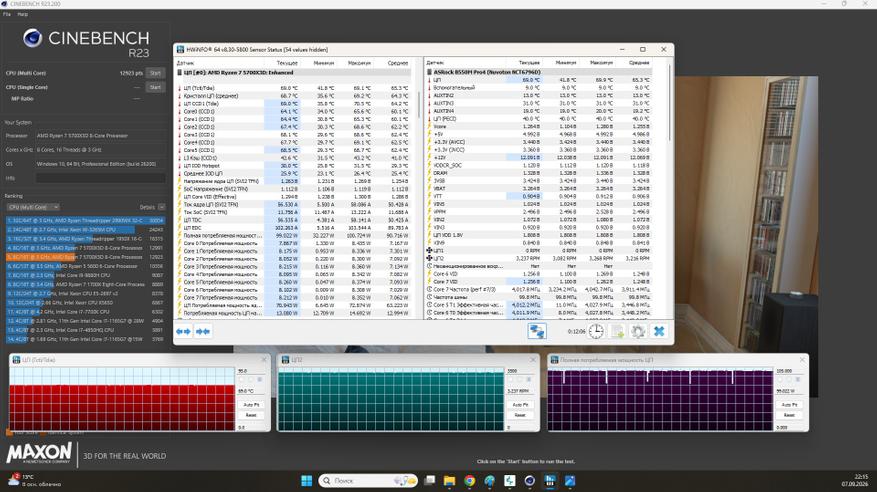Select the Core 6 VID row
The width and height of the screenshot is (877, 492).
pyautogui.click(x=539, y=274)
